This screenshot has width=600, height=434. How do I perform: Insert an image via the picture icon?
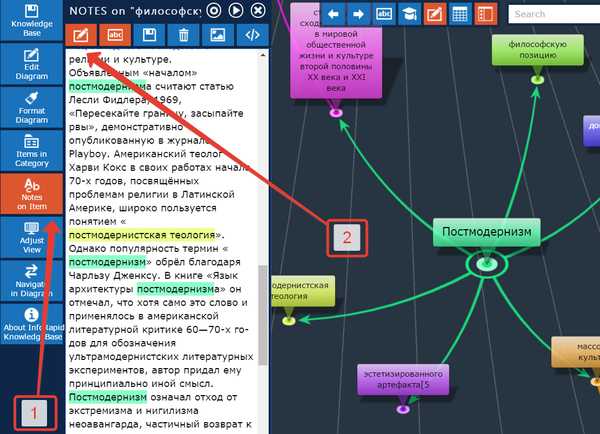tap(218, 35)
